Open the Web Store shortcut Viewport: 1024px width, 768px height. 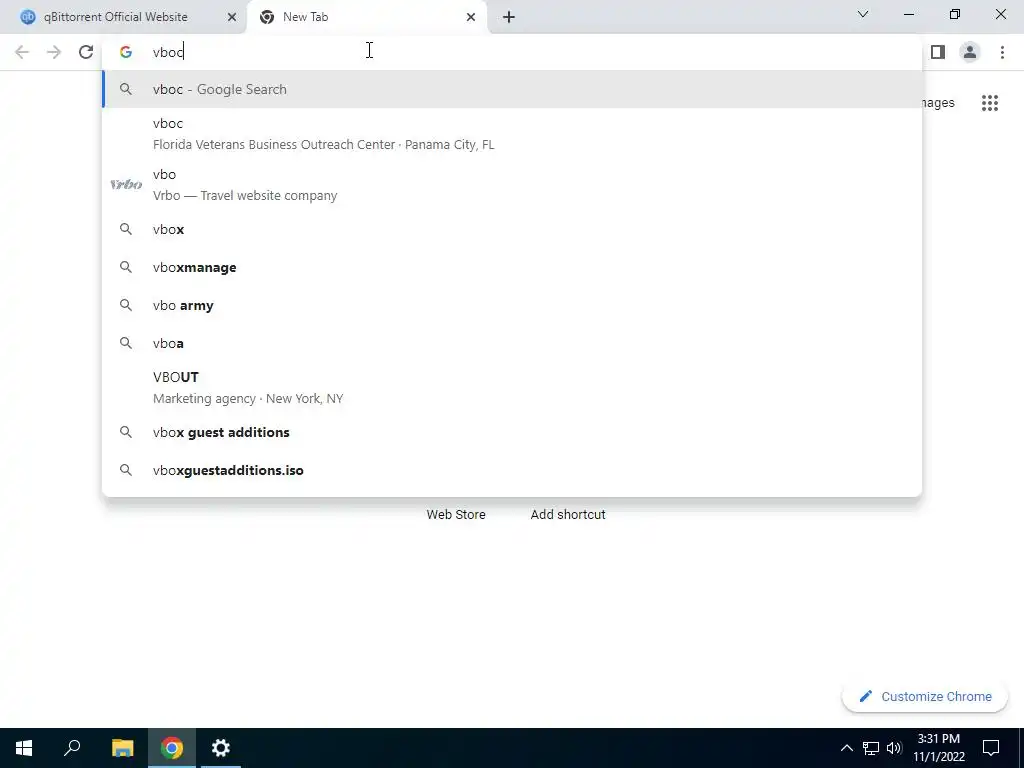(456, 514)
